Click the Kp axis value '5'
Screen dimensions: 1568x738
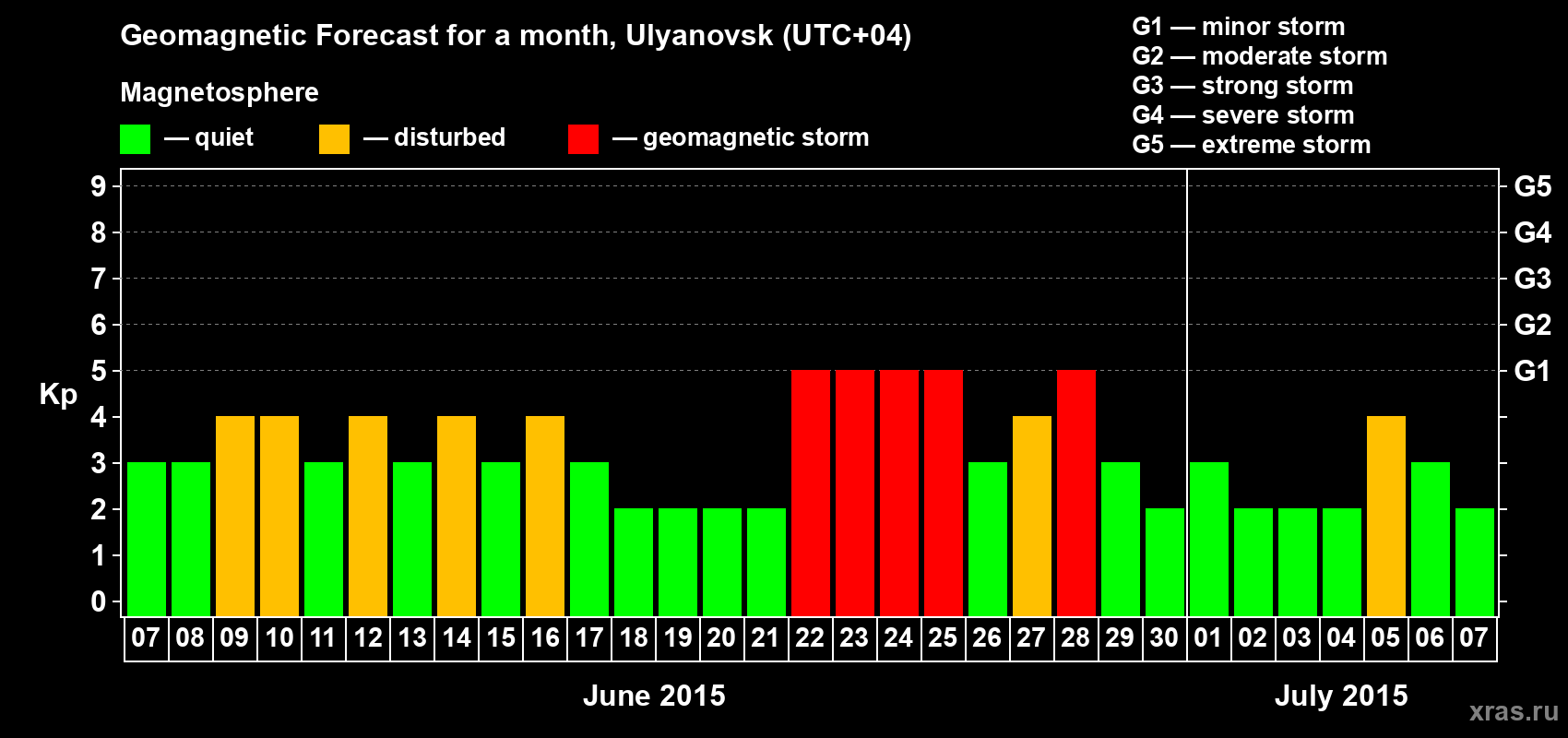click(x=99, y=371)
